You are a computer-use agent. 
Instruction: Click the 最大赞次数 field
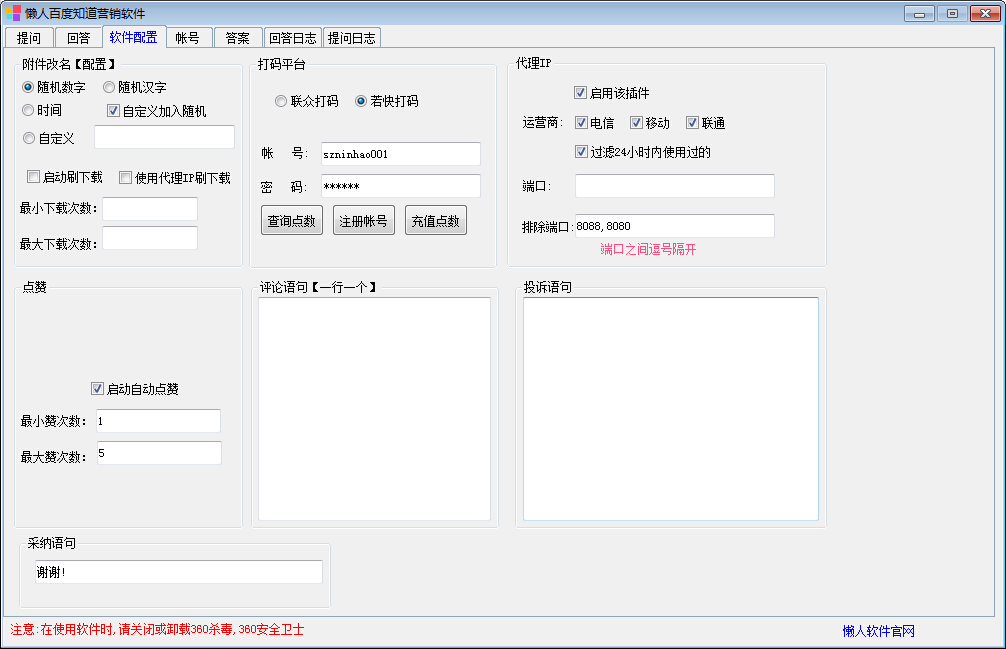(x=159, y=453)
